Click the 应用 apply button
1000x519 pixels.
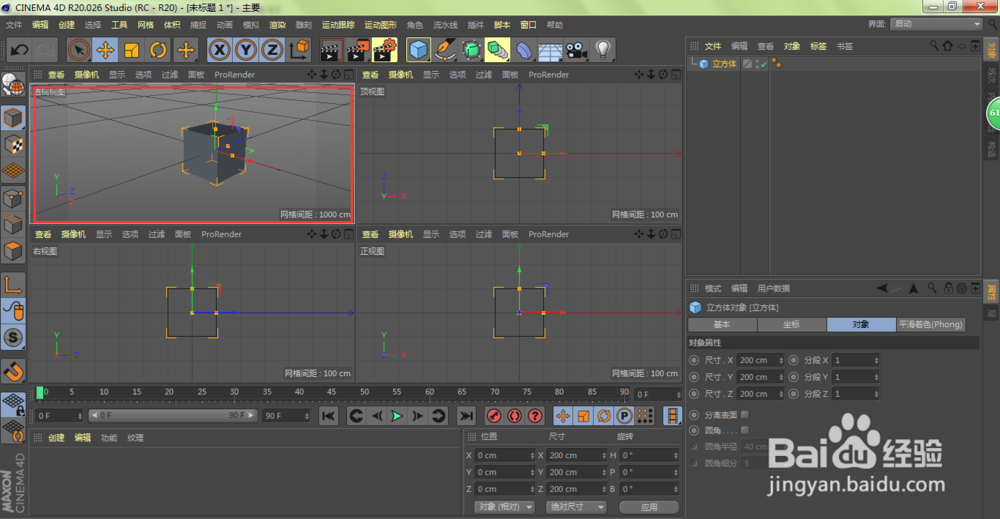649,507
